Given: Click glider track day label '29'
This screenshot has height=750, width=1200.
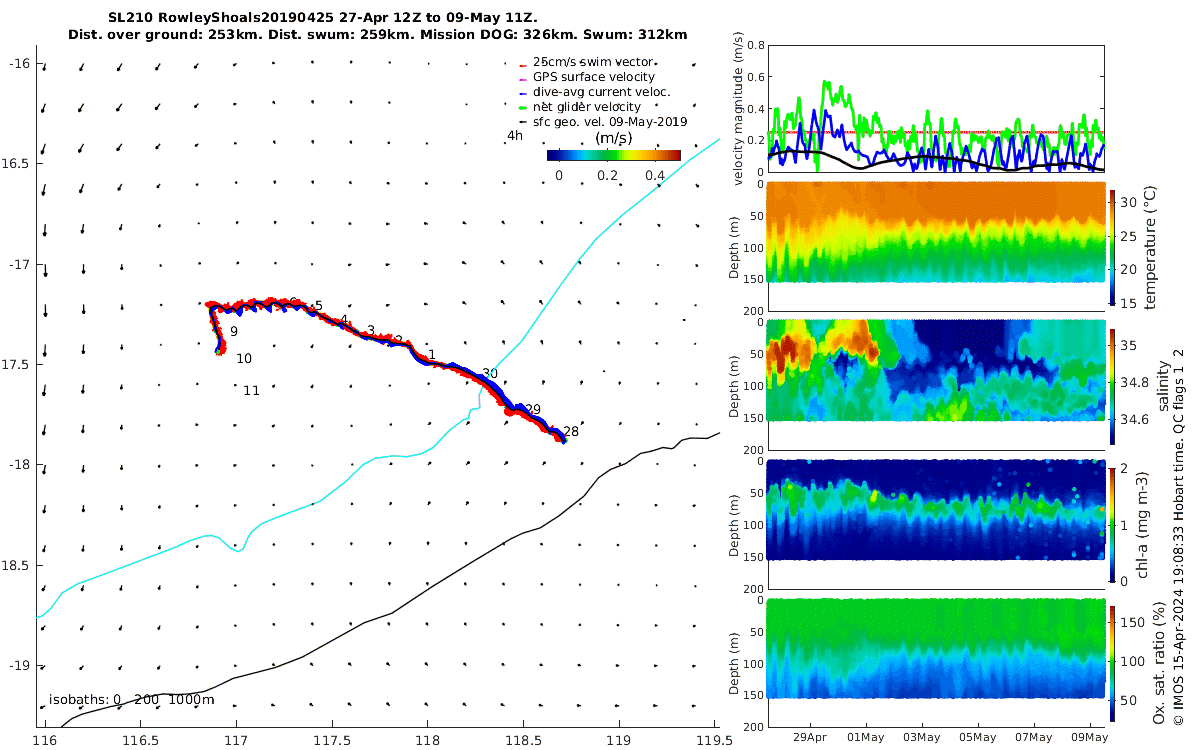Looking at the screenshot, I should pos(533,410).
